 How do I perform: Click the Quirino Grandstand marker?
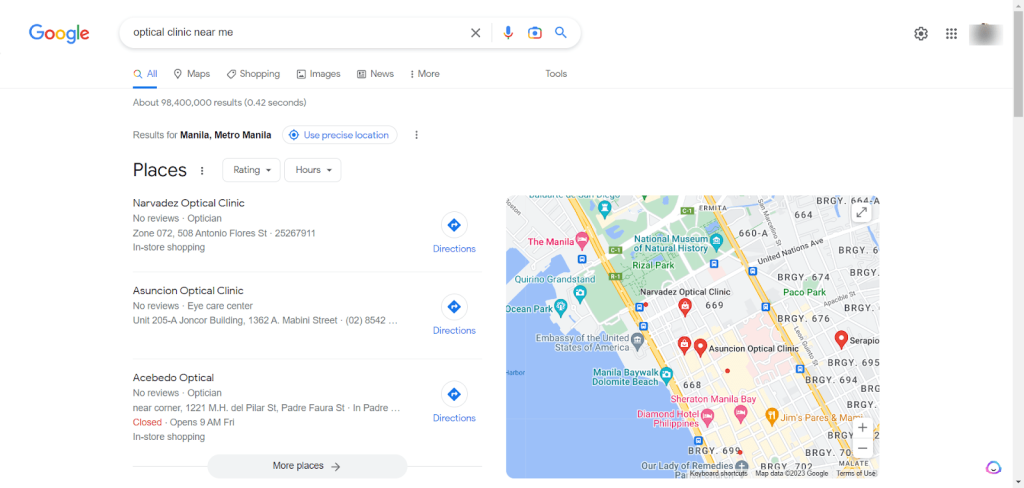(579, 294)
